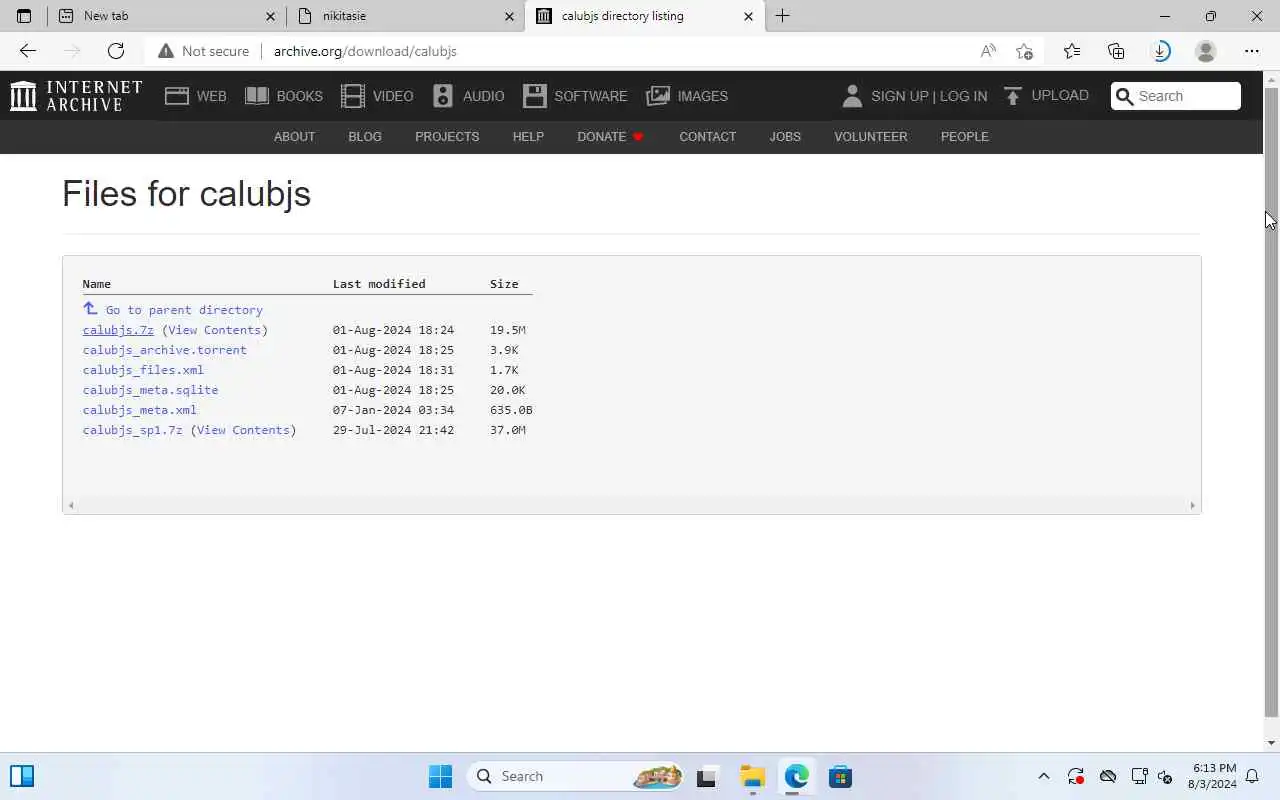1280x800 pixels.
Task: Open the HELP menu item
Action: coord(528,137)
